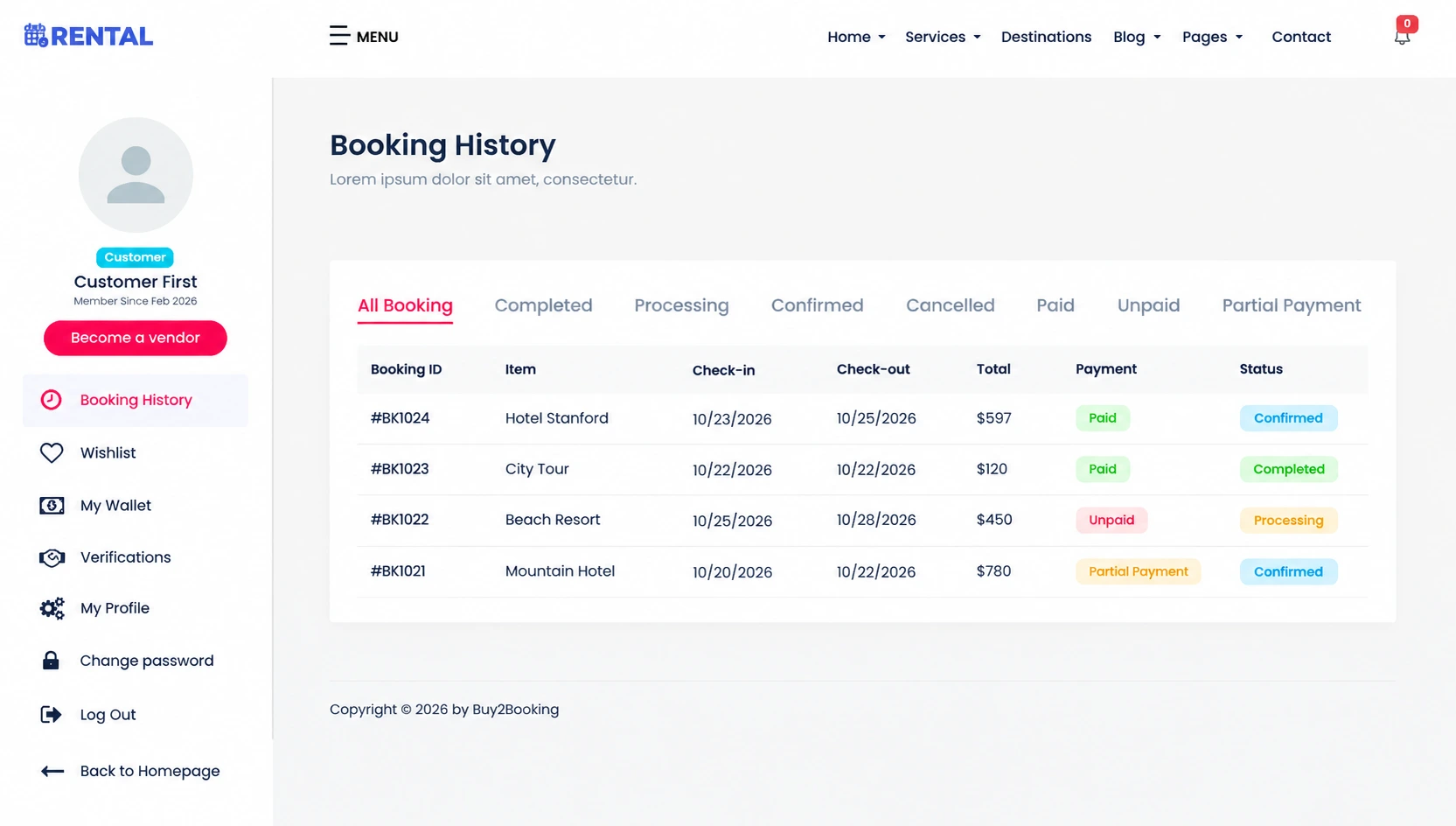
Task: Expand the Pages dropdown menu
Action: pyautogui.click(x=1212, y=37)
